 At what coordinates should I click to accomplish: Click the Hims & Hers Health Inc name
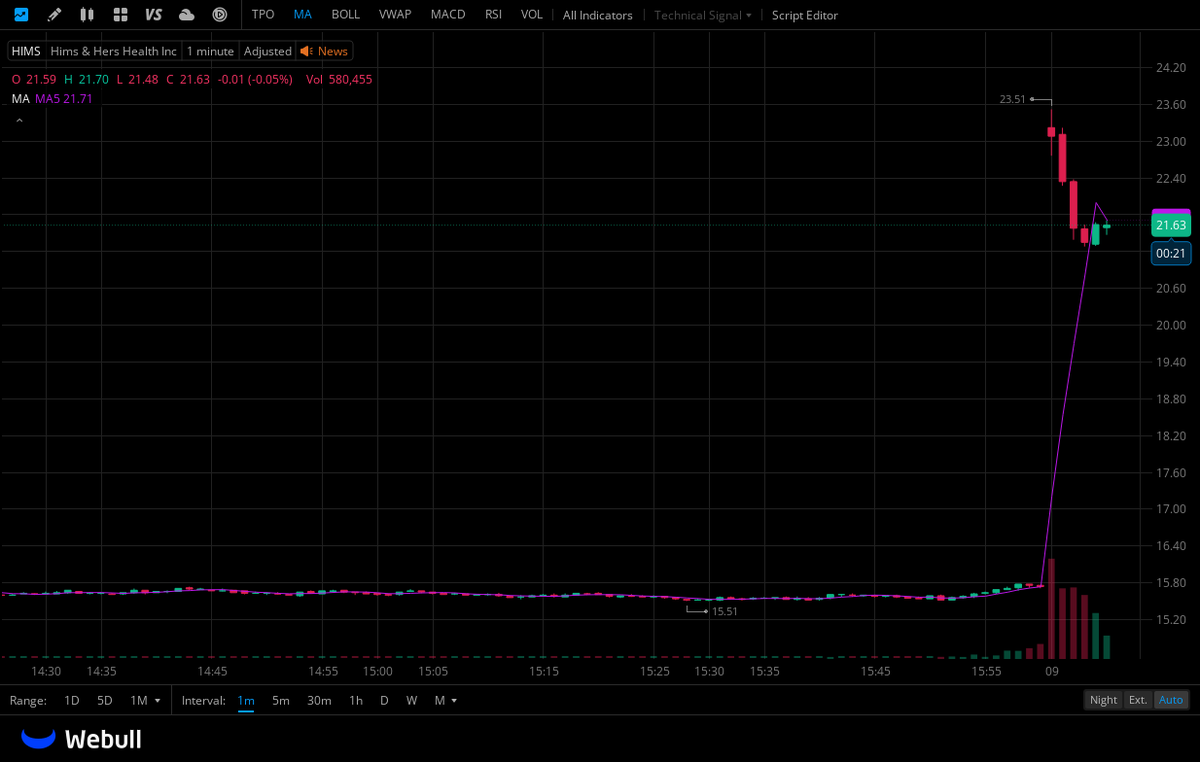coord(114,51)
